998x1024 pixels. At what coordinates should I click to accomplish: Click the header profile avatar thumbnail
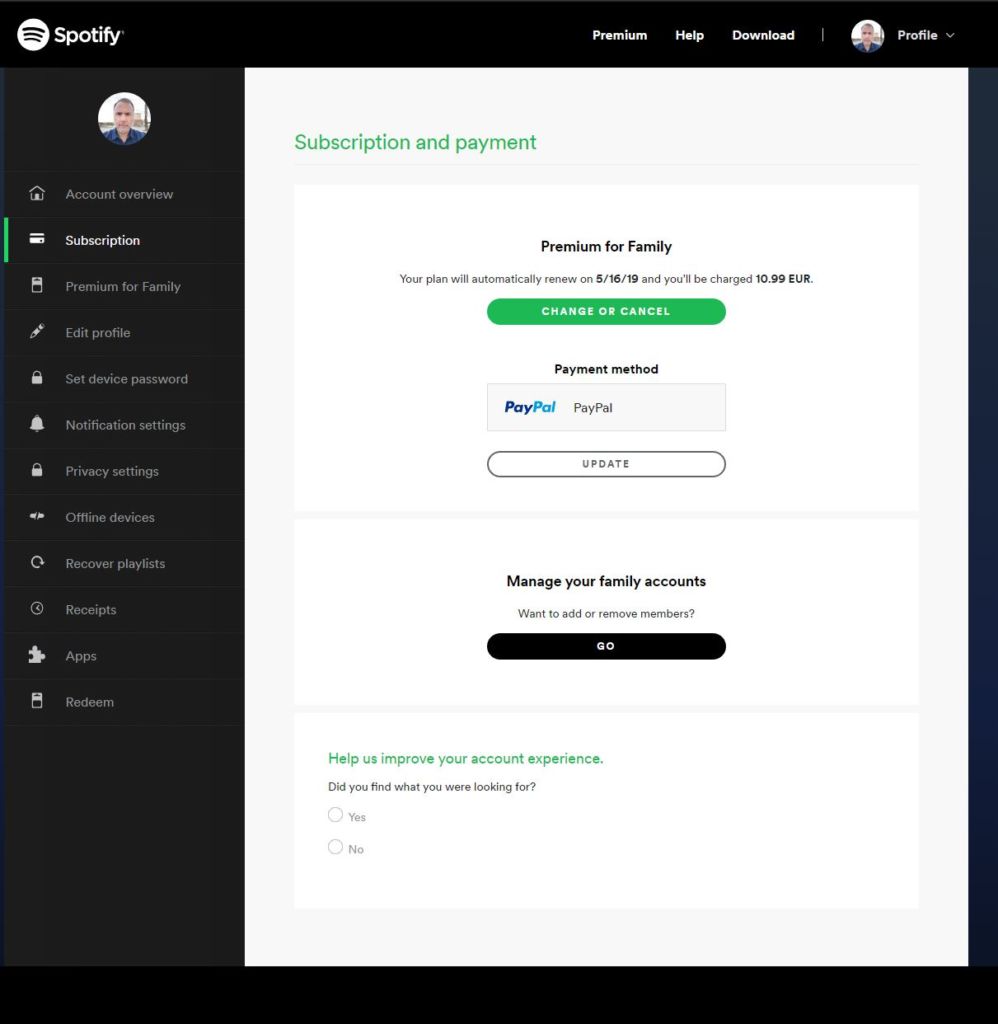867,36
